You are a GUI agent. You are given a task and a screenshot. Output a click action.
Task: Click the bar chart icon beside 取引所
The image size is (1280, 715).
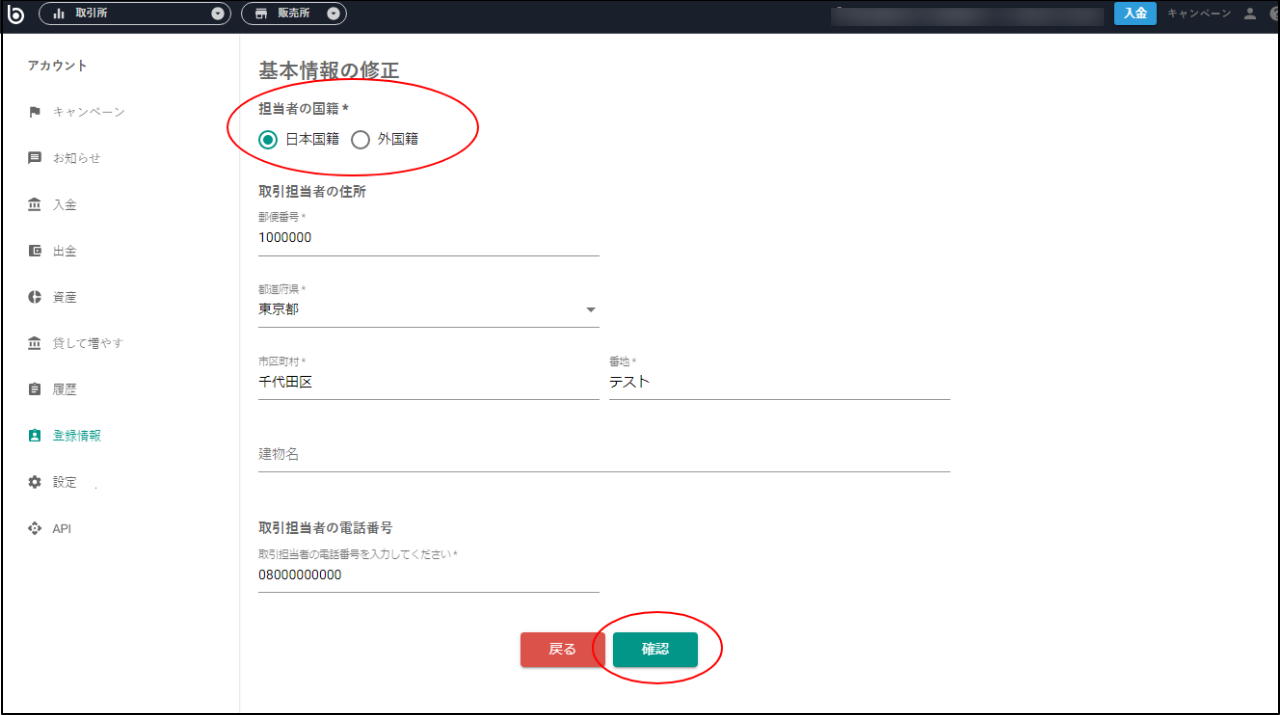(x=58, y=14)
